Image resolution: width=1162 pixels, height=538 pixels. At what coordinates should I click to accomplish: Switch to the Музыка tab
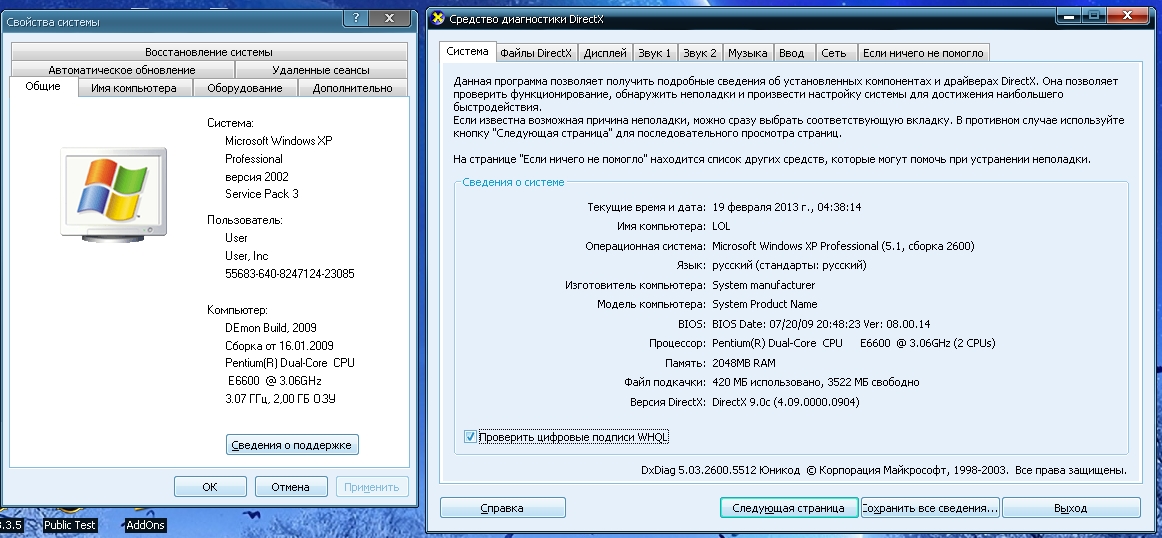point(747,53)
